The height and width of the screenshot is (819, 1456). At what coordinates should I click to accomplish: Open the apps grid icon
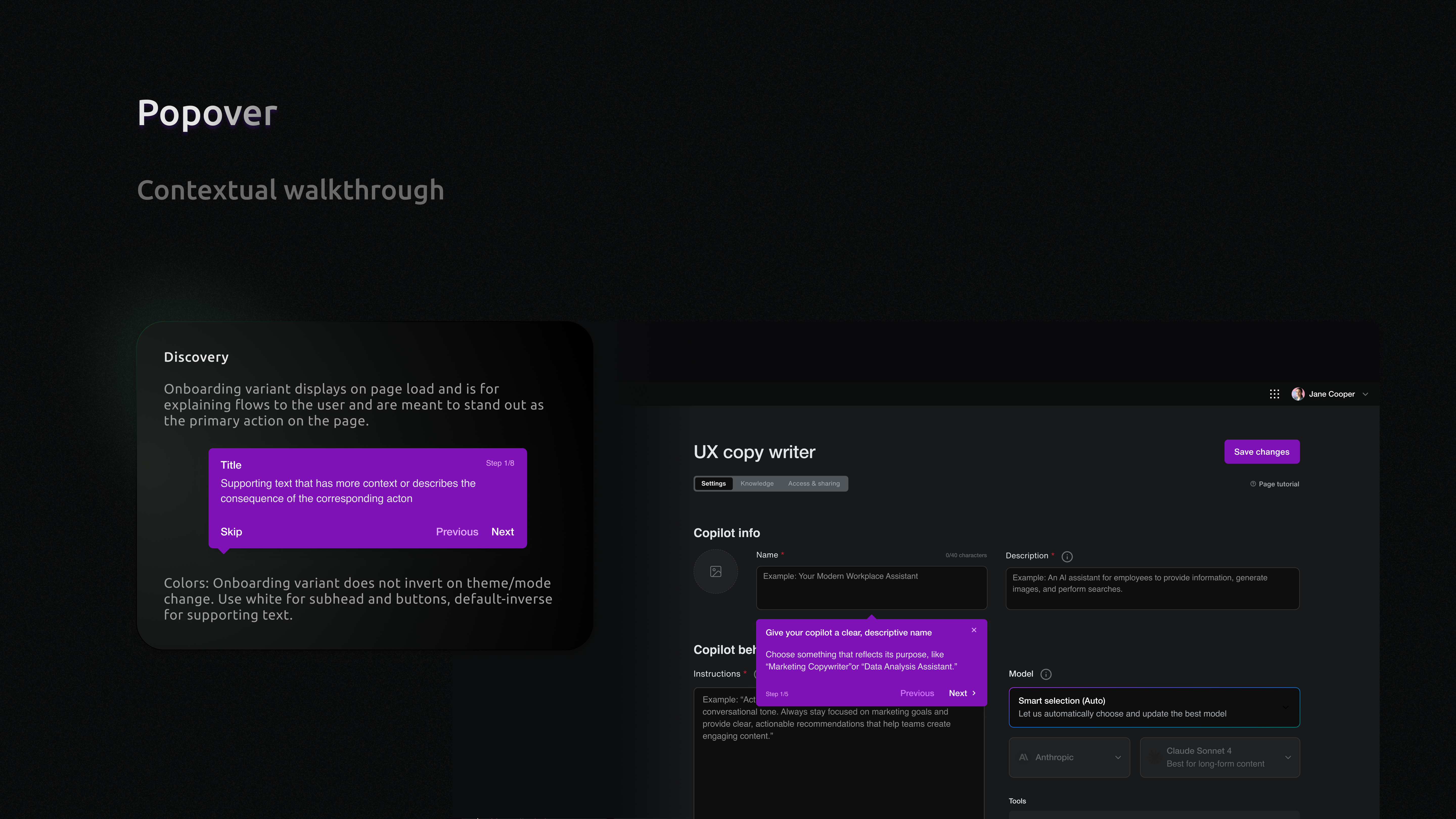[1274, 394]
